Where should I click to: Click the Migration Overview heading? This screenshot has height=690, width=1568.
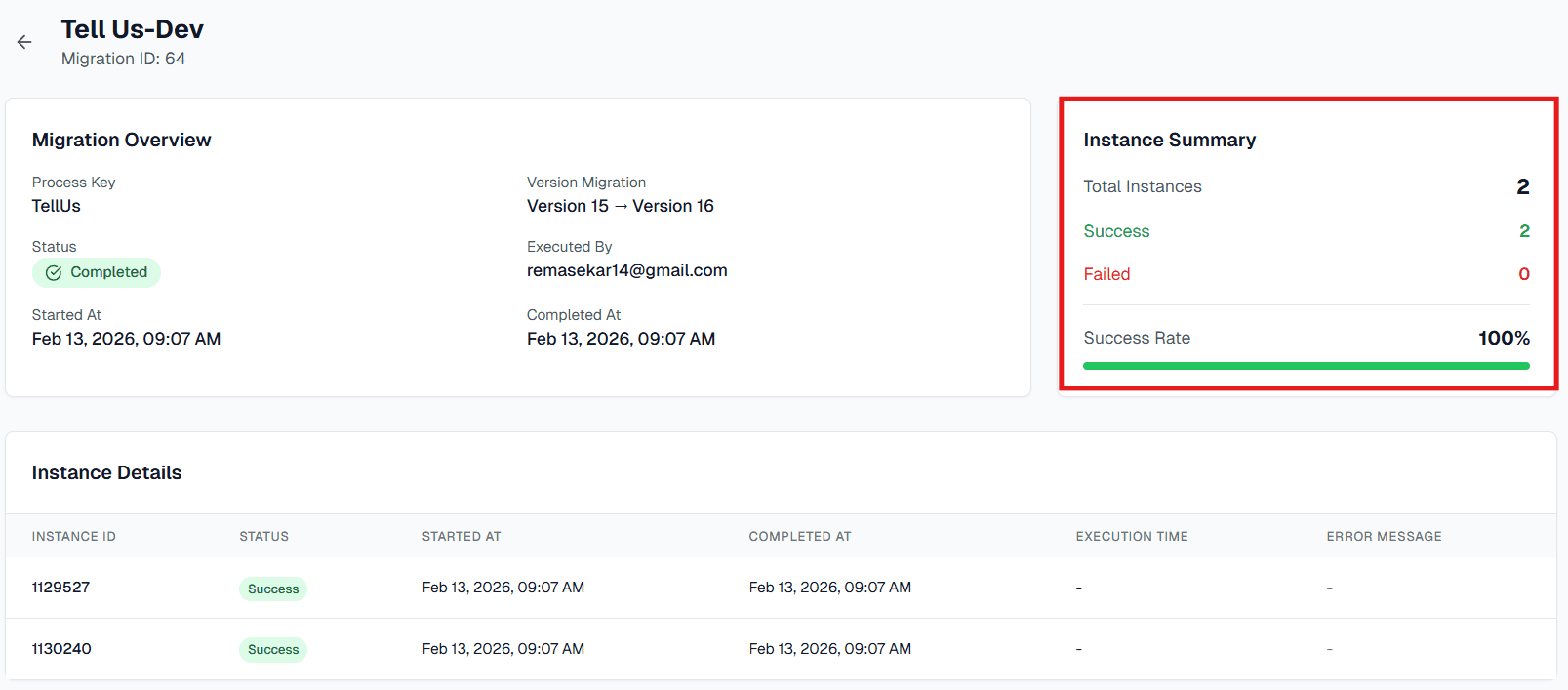(x=122, y=140)
